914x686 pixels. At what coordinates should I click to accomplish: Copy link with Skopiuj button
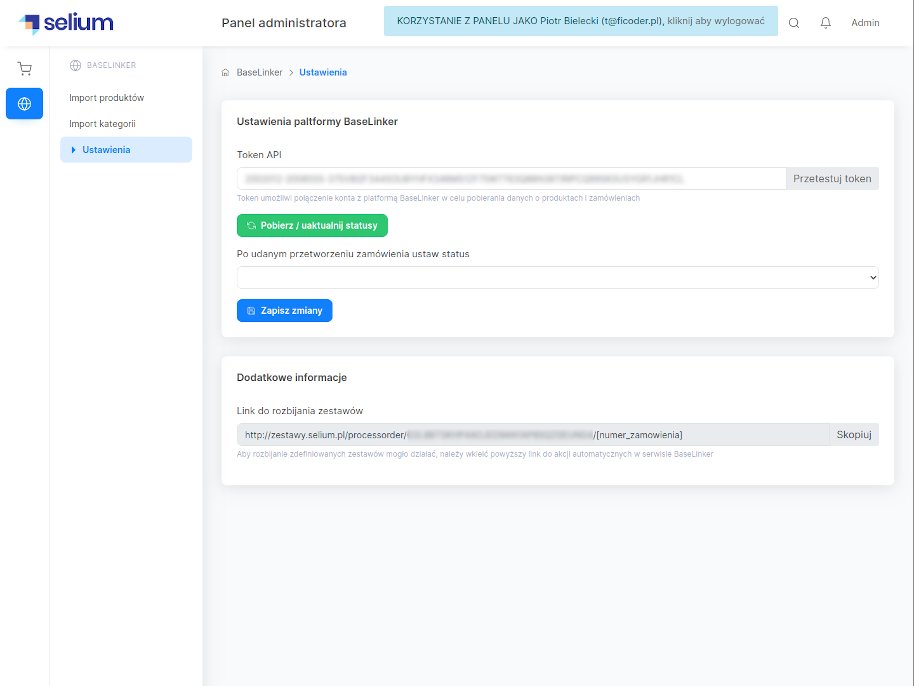point(854,434)
